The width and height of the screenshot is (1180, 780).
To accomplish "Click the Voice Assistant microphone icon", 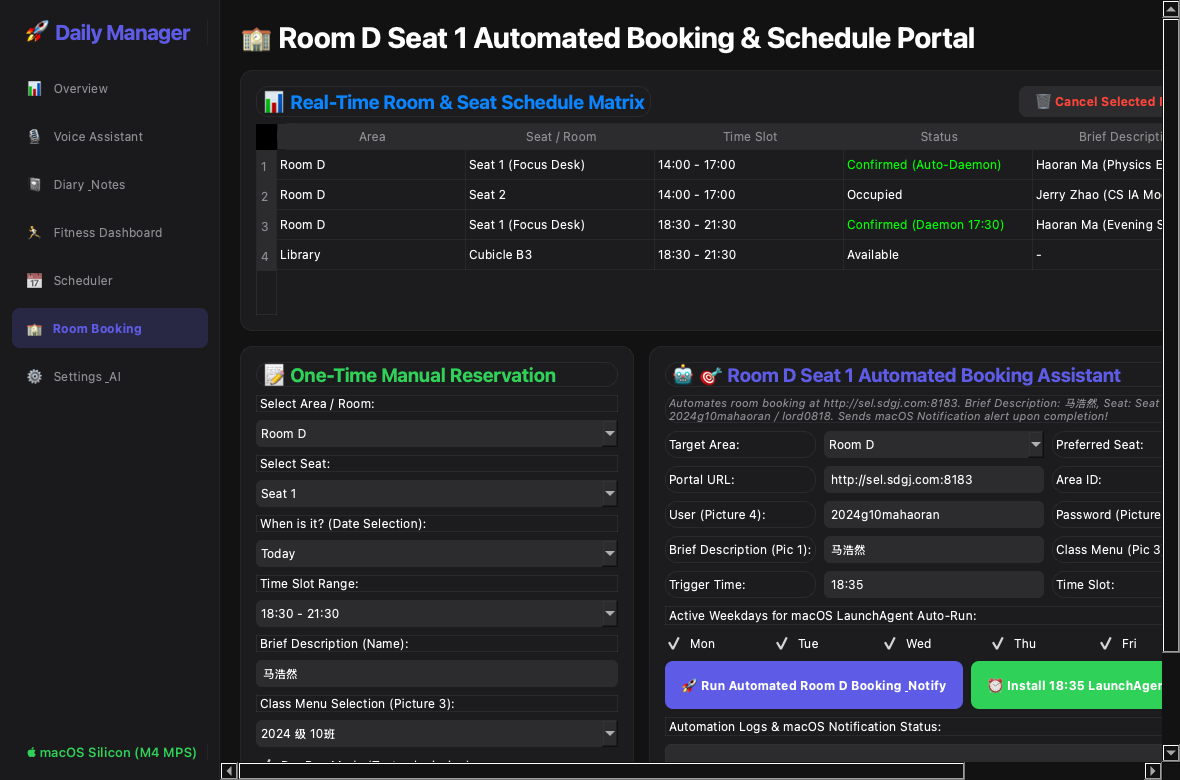I will [x=35, y=137].
